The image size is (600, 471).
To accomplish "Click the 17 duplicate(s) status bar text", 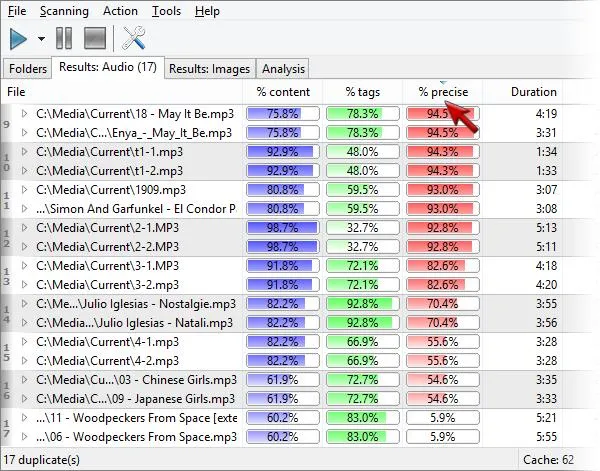I will pyautogui.click(x=41, y=460).
